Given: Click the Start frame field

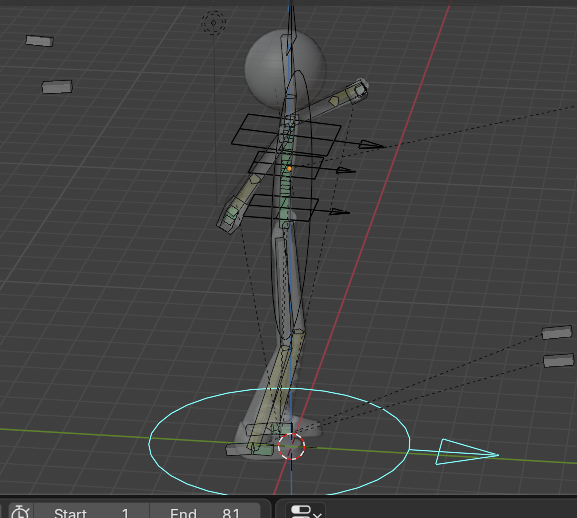Looking at the screenshot, I should (91, 512).
